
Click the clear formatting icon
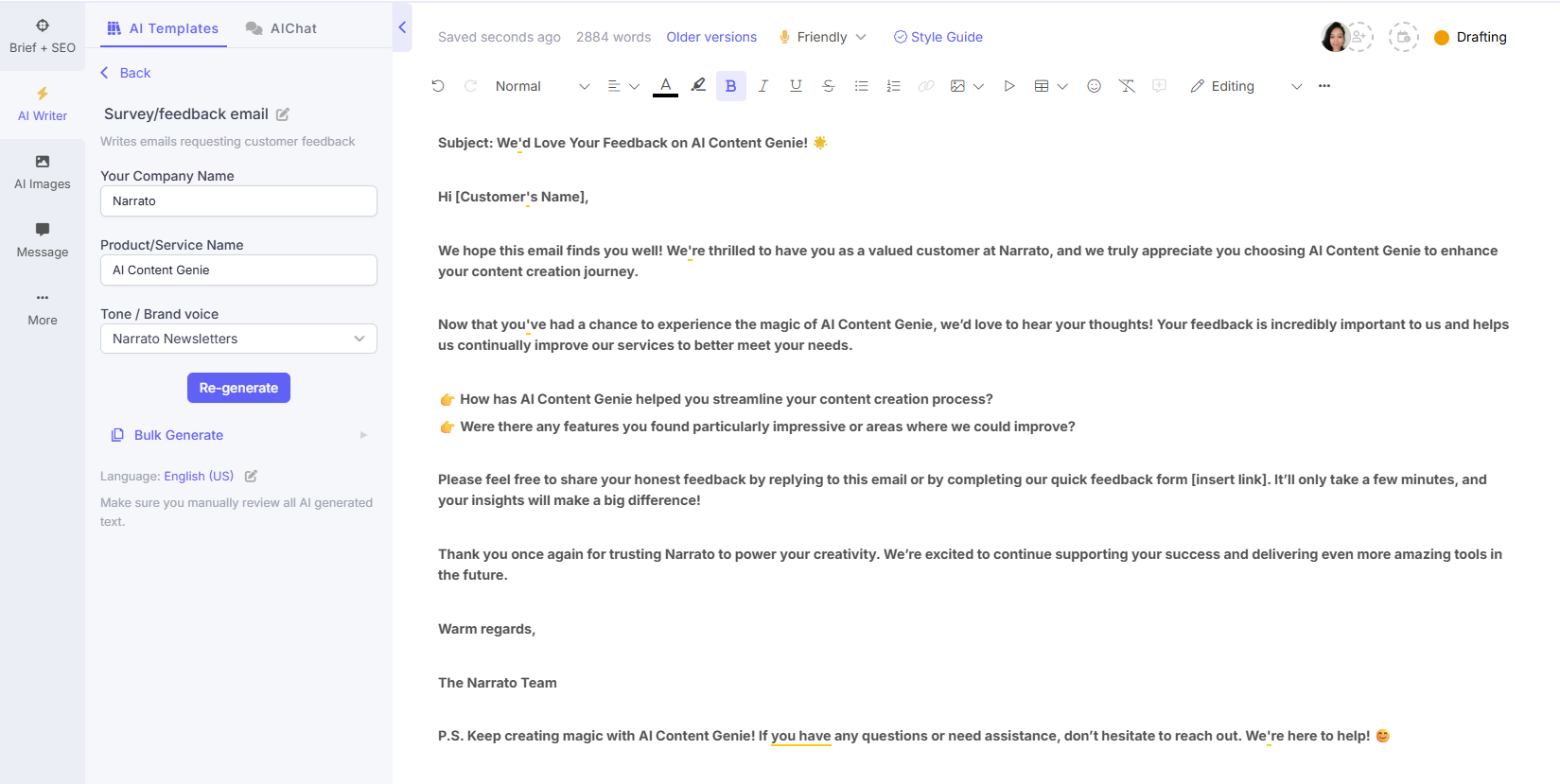(1127, 86)
